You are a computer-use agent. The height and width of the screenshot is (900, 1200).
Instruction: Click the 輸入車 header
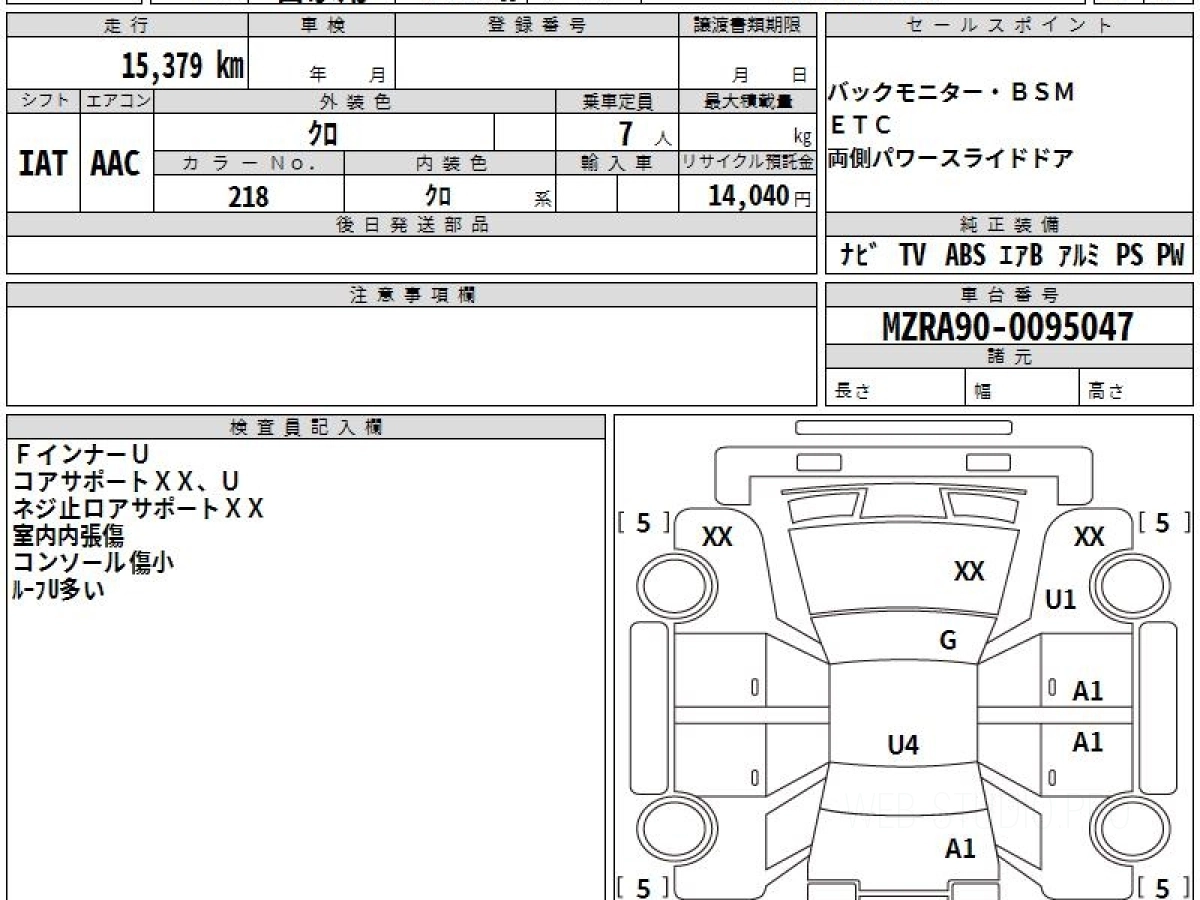coord(617,163)
